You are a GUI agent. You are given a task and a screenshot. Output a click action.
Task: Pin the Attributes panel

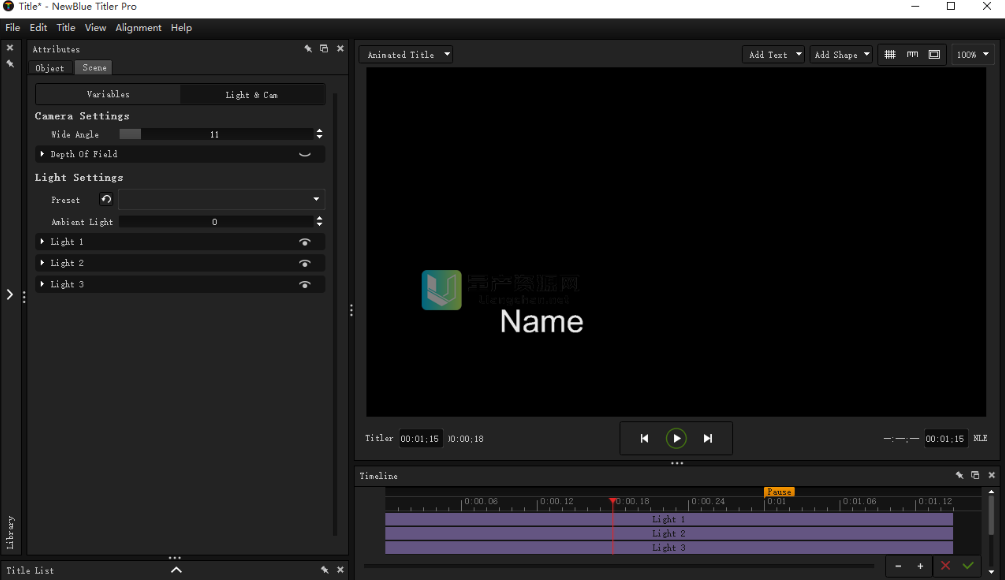308,49
